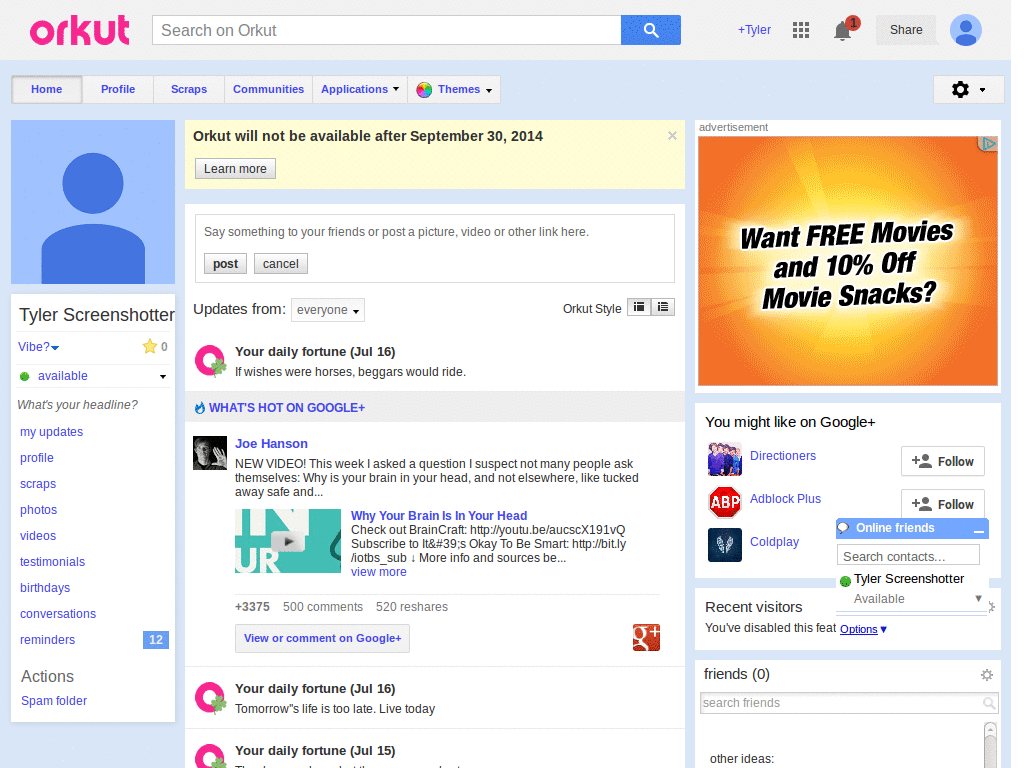The width and height of the screenshot is (1024, 768).
Task: Click the Directioners page avatar
Action: click(x=725, y=459)
